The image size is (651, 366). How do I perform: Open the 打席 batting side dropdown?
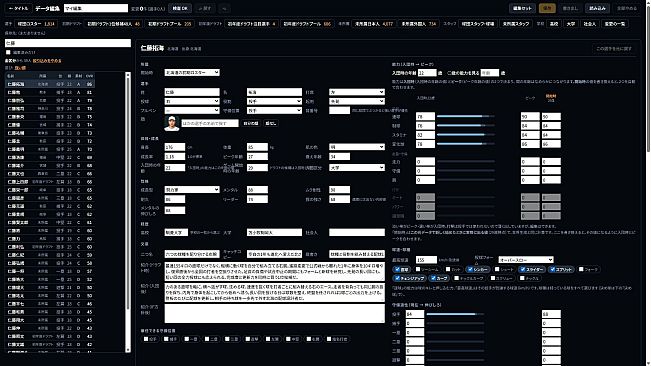357,92
